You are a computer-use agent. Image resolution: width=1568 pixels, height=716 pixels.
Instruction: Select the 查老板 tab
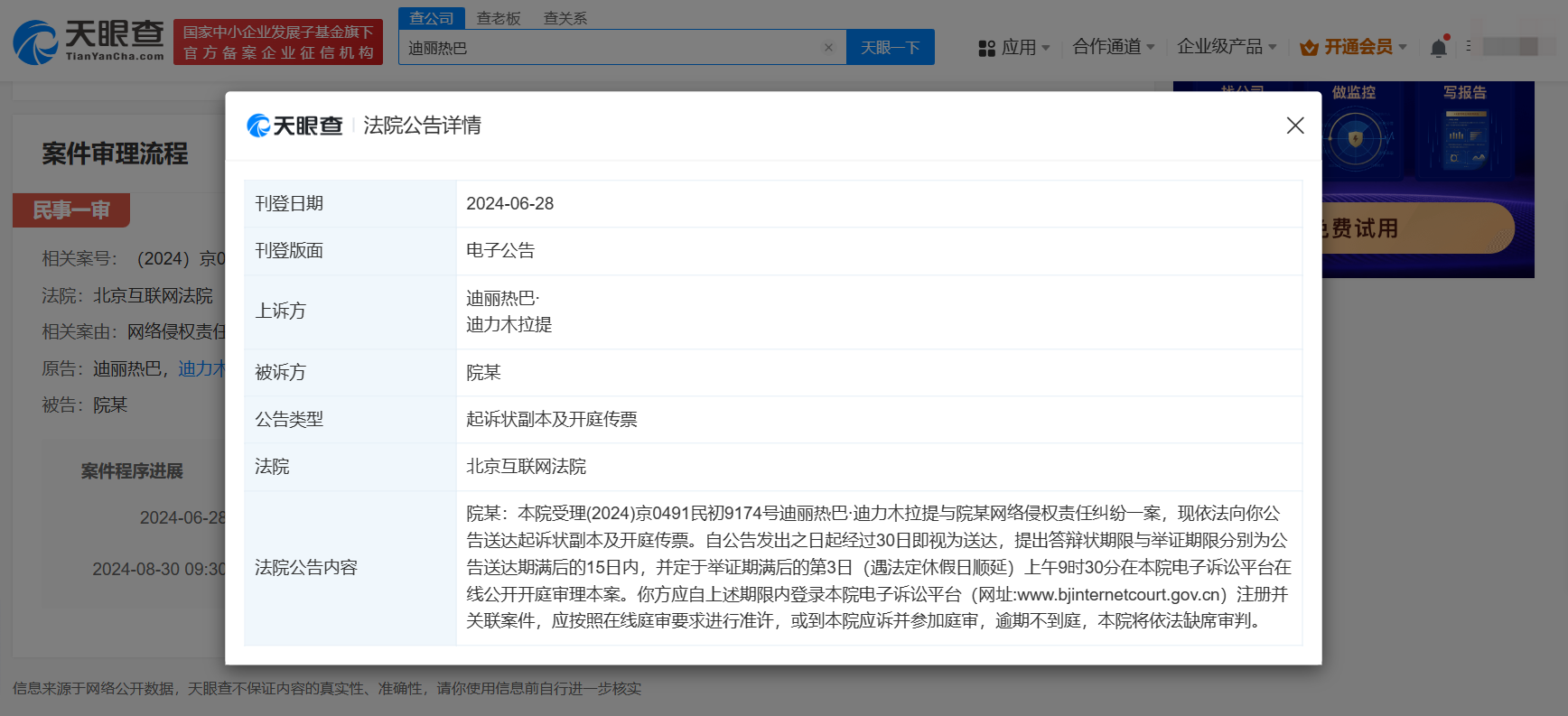click(499, 18)
